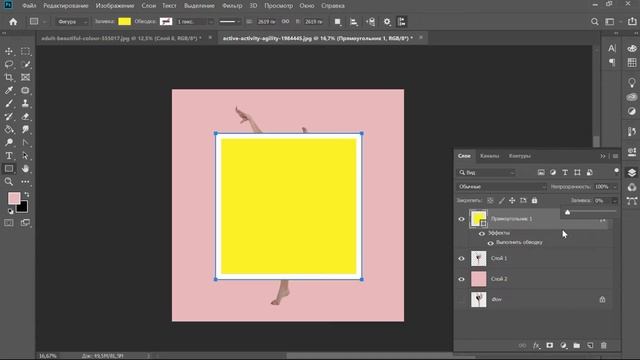
Task: Click the share icon at top right
Action: click(632, 22)
